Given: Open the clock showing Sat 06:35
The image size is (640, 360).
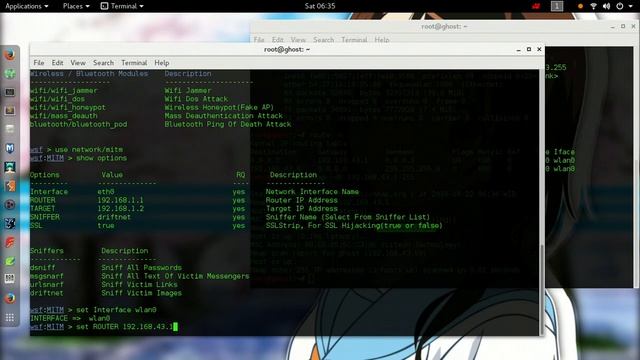Looking at the screenshot, I should point(320,6).
